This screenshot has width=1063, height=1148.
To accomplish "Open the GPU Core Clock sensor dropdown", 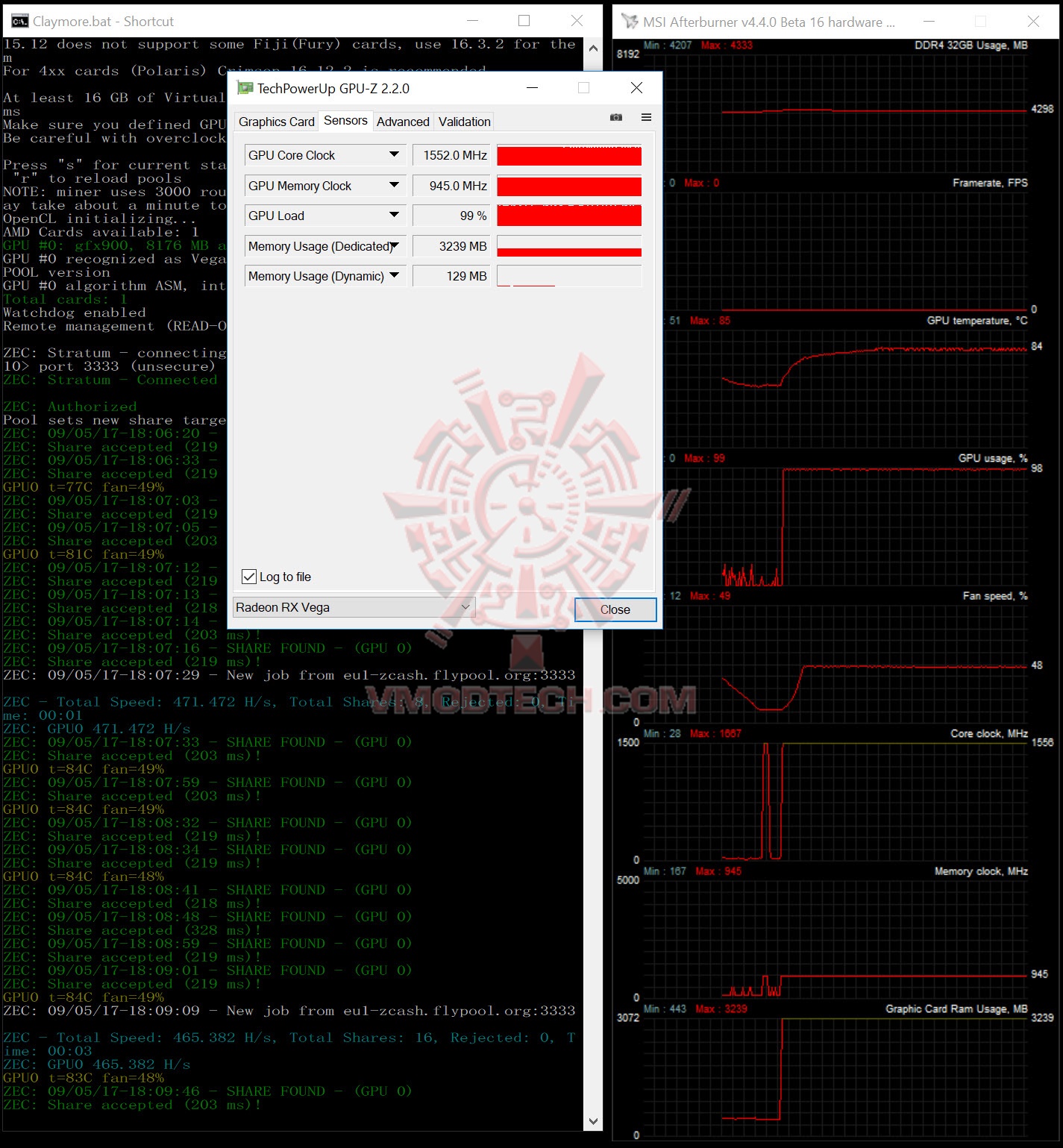I will tap(394, 154).
